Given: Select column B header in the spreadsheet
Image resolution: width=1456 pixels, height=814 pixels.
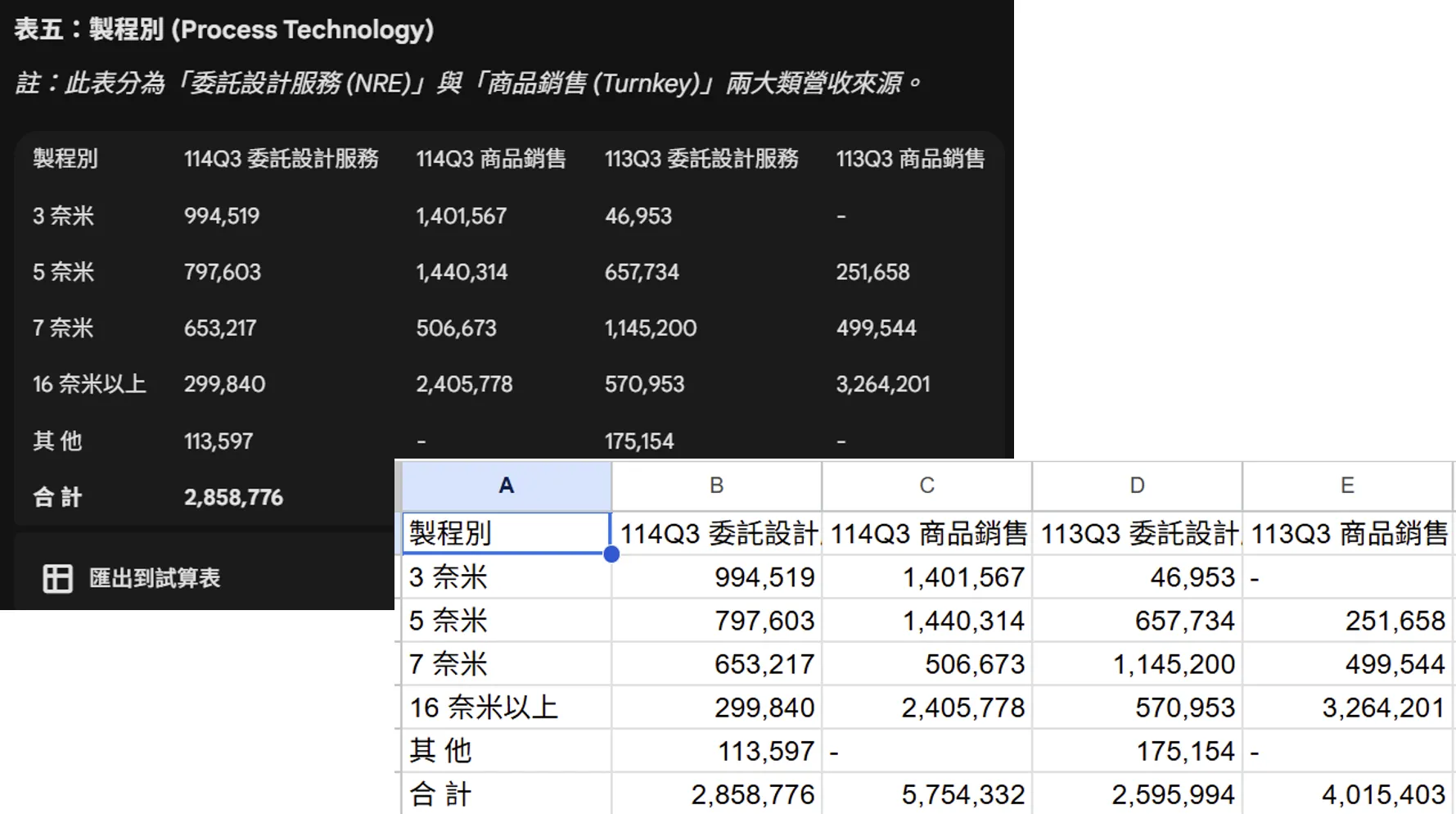Looking at the screenshot, I should tap(716, 486).
